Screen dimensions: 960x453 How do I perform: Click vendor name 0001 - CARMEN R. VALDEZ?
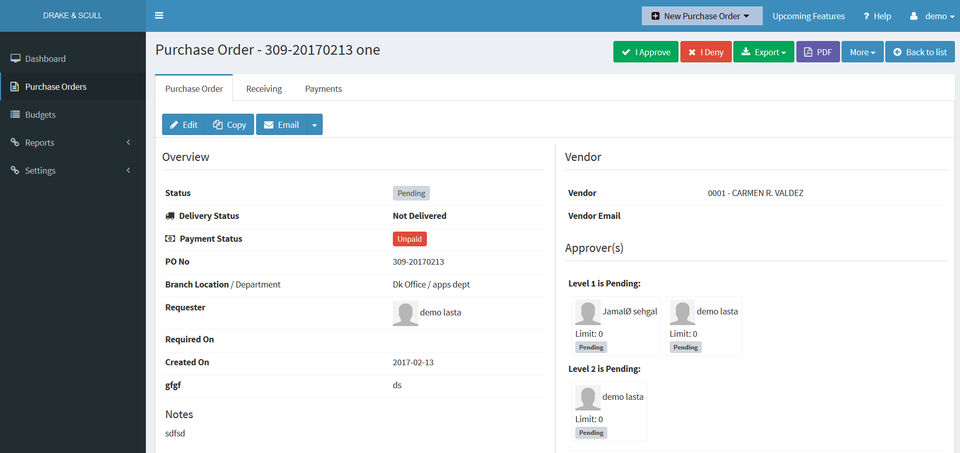click(x=756, y=193)
